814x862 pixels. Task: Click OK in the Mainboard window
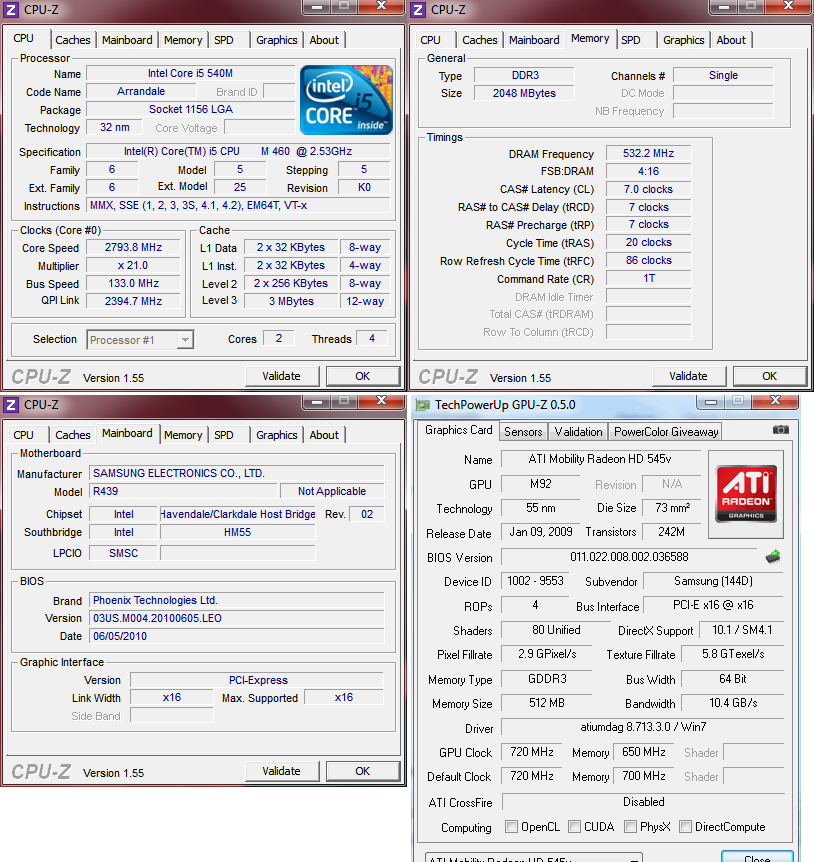click(363, 771)
